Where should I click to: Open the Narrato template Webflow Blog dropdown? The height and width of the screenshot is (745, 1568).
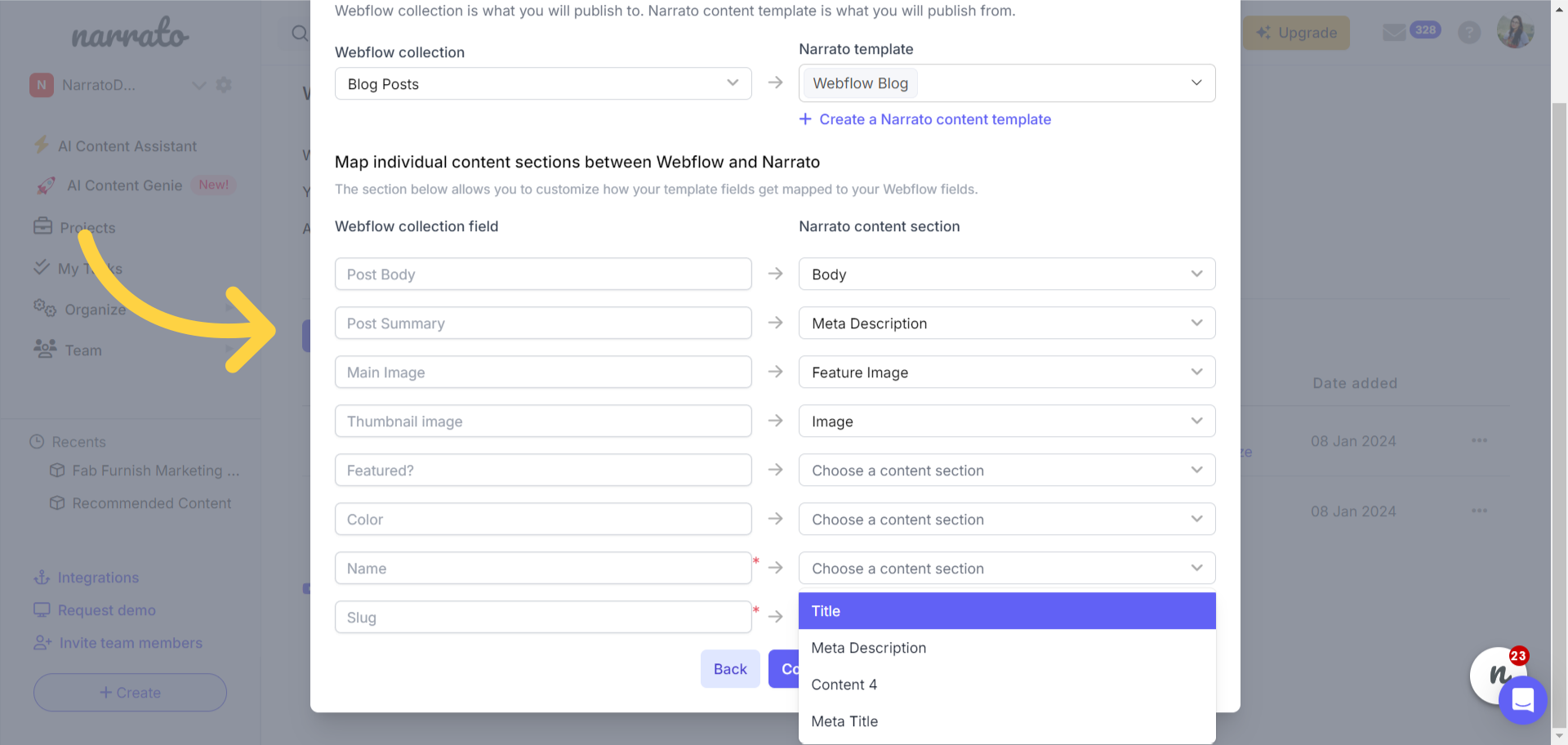pyautogui.click(x=1007, y=83)
